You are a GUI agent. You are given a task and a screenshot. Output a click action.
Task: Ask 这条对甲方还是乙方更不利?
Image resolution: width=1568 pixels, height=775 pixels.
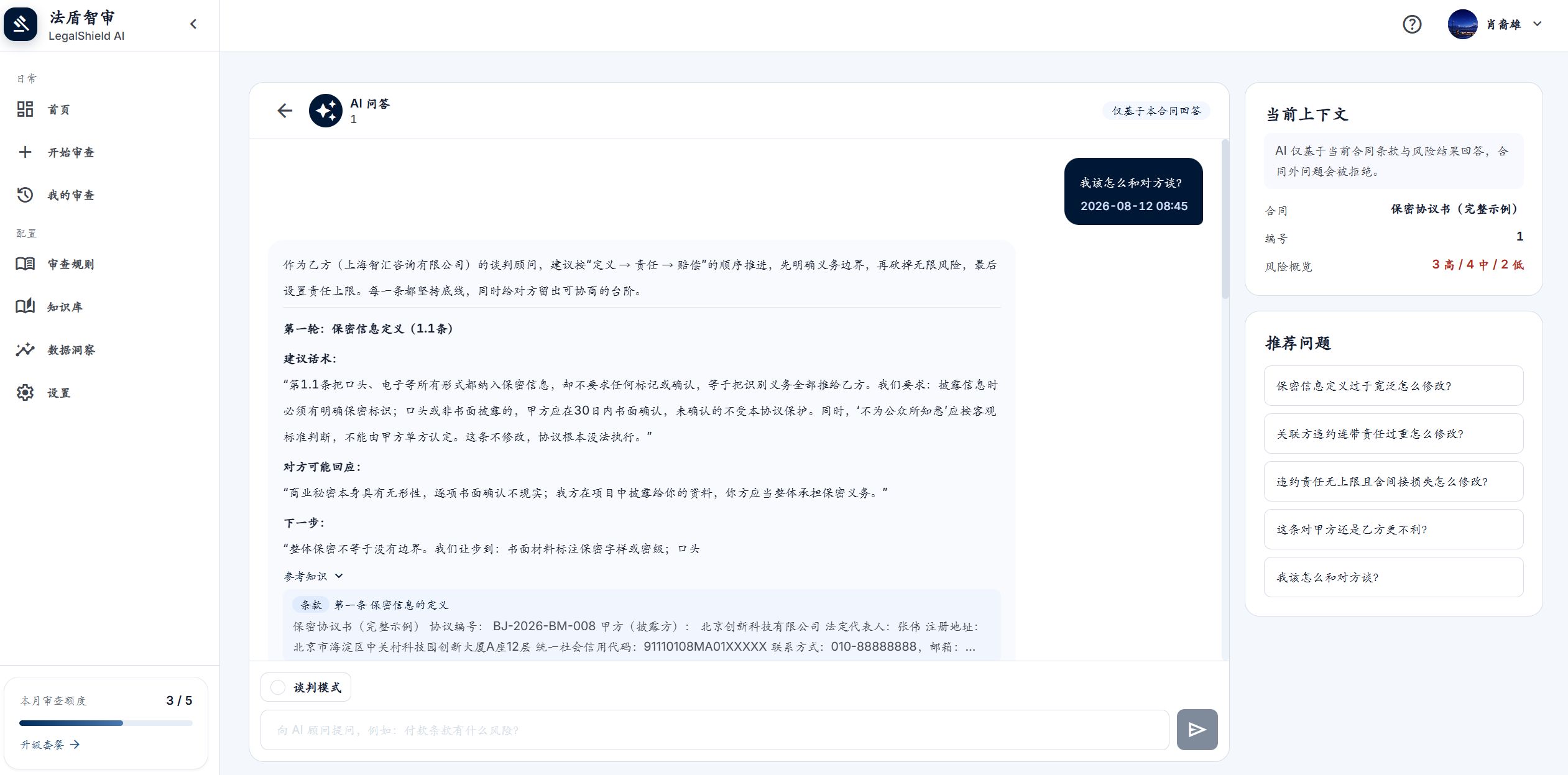point(1393,530)
